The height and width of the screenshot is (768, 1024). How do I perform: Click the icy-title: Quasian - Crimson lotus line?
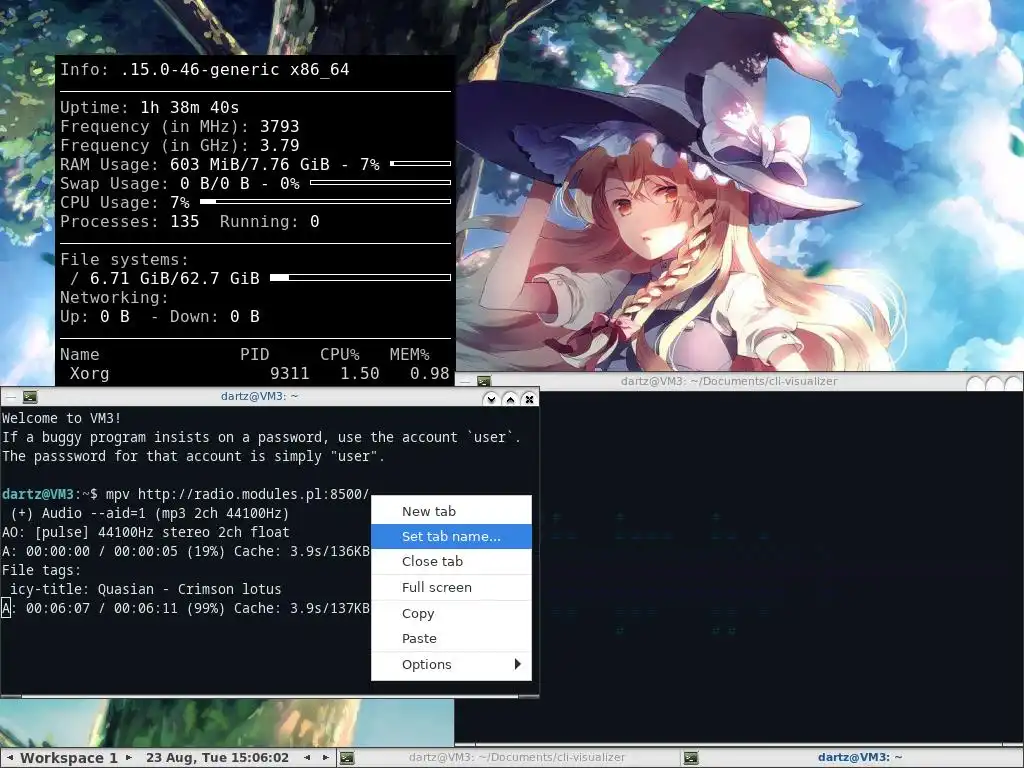(146, 589)
